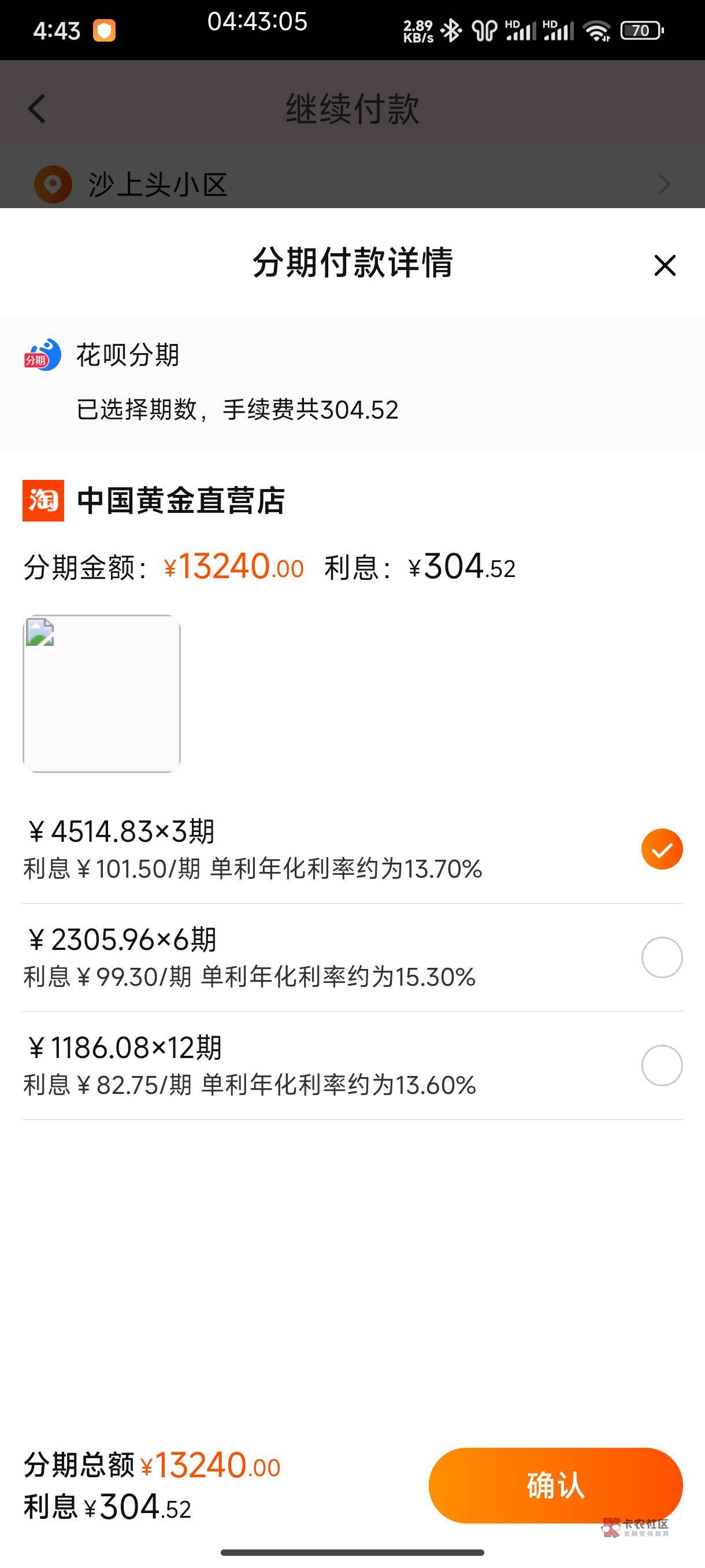Tap the broken product image thumbnail
The image size is (705, 1568).
pos(102,693)
